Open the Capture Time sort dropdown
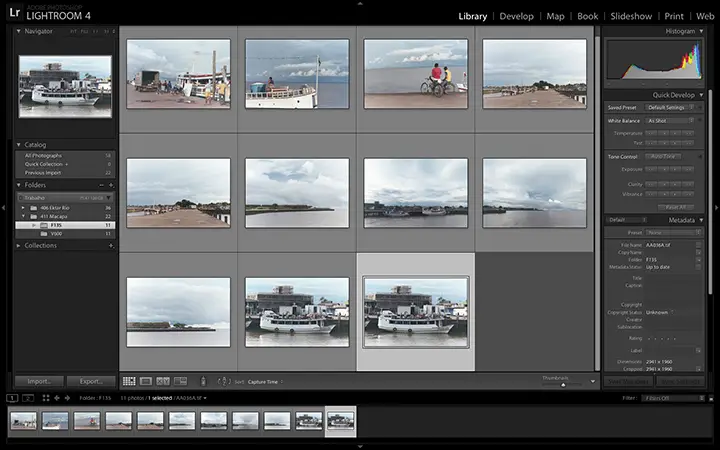Image resolution: width=720 pixels, height=450 pixels. tap(265, 382)
